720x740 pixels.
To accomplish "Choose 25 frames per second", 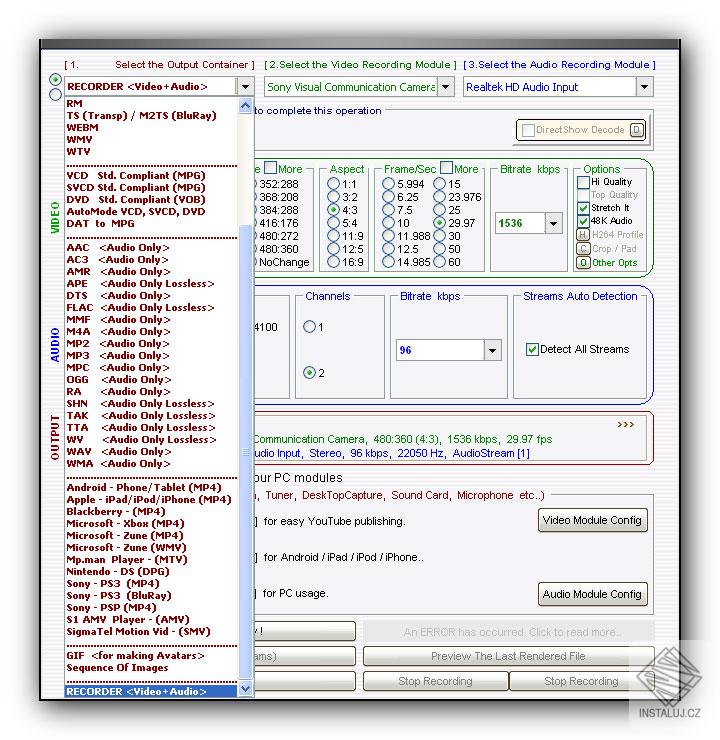I will (440, 210).
